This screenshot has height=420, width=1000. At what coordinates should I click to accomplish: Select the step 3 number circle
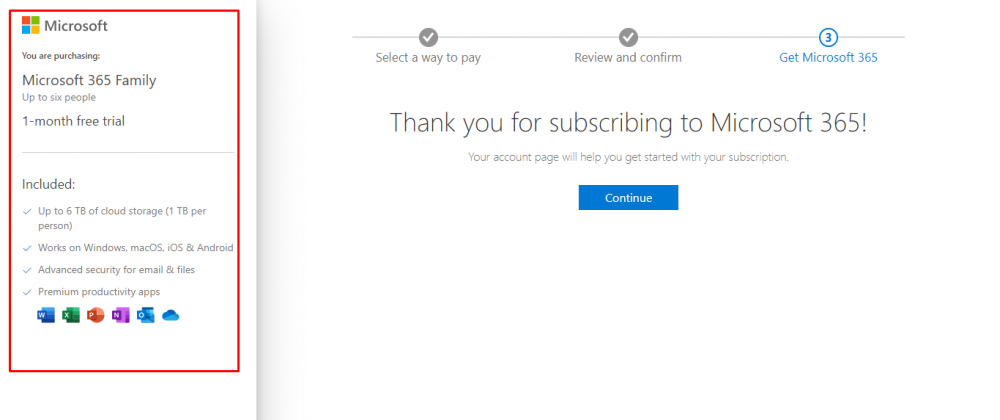[828, 37]
